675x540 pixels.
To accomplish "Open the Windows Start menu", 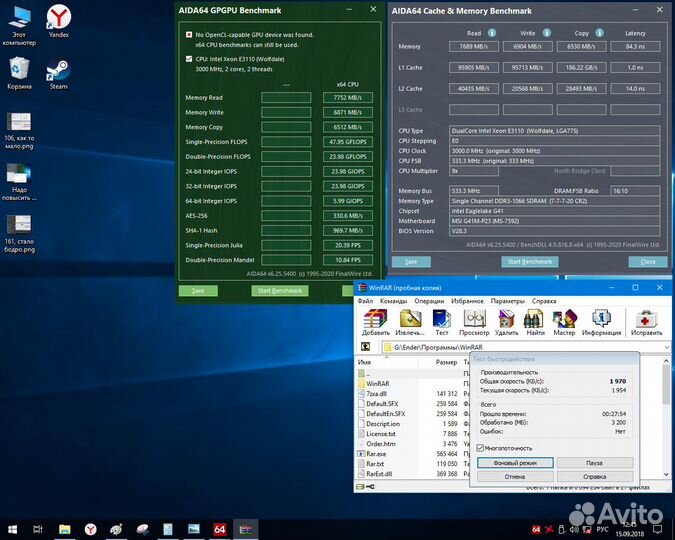I will (x=12, y=529).
